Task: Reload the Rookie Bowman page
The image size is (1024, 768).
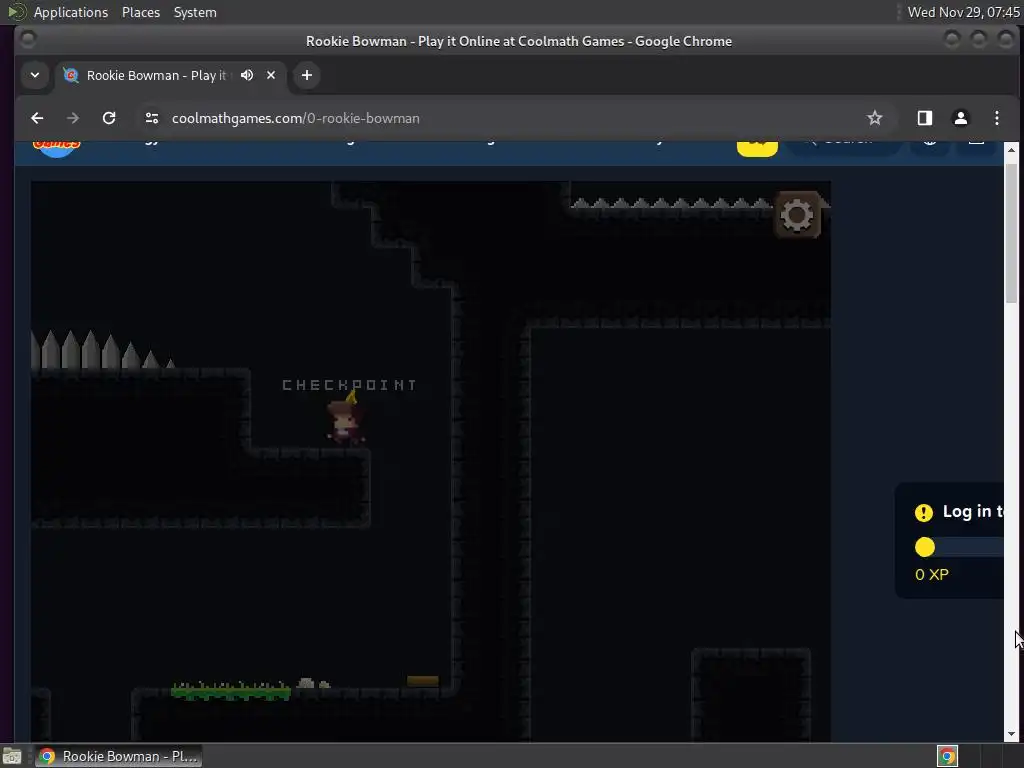Action: tap(109, 118)
